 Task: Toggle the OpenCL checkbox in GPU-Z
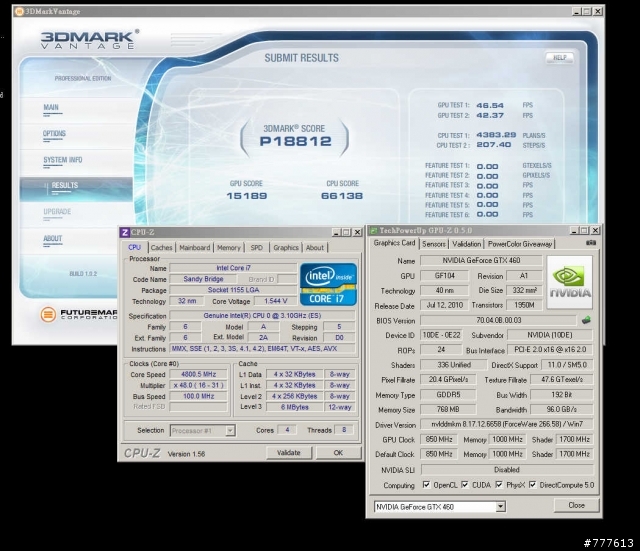[426, 485]
